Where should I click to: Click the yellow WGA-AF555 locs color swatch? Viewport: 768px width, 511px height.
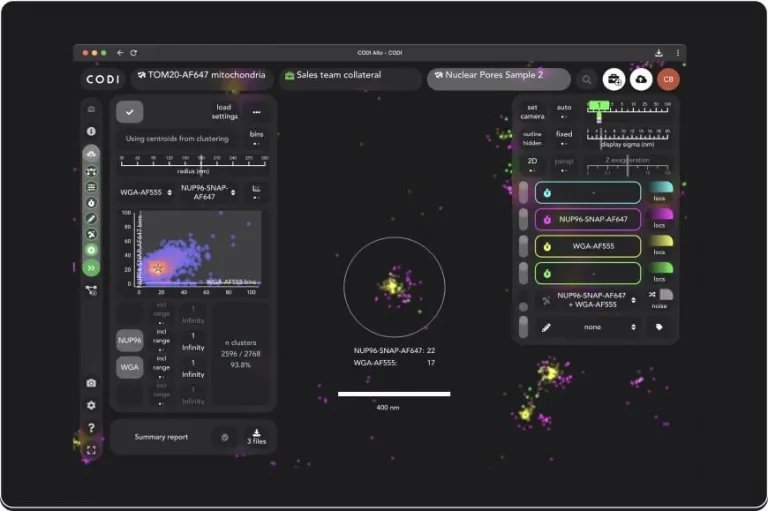point(661,241)
